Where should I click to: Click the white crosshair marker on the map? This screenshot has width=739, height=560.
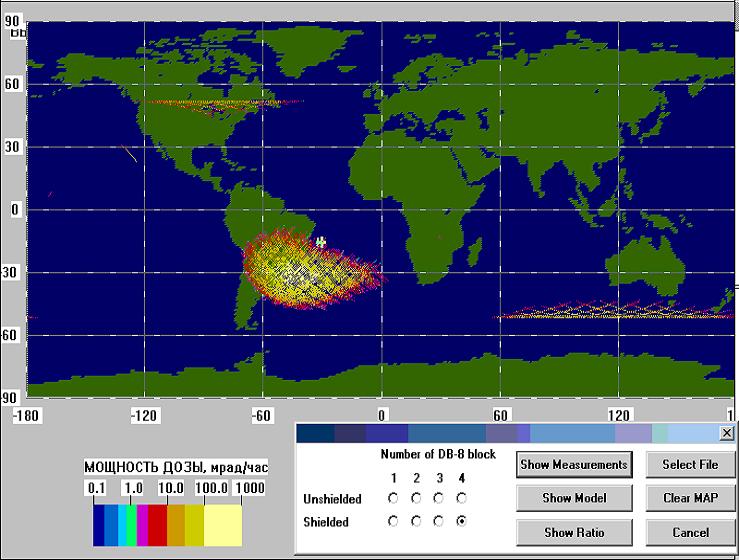tap(321, 242)
